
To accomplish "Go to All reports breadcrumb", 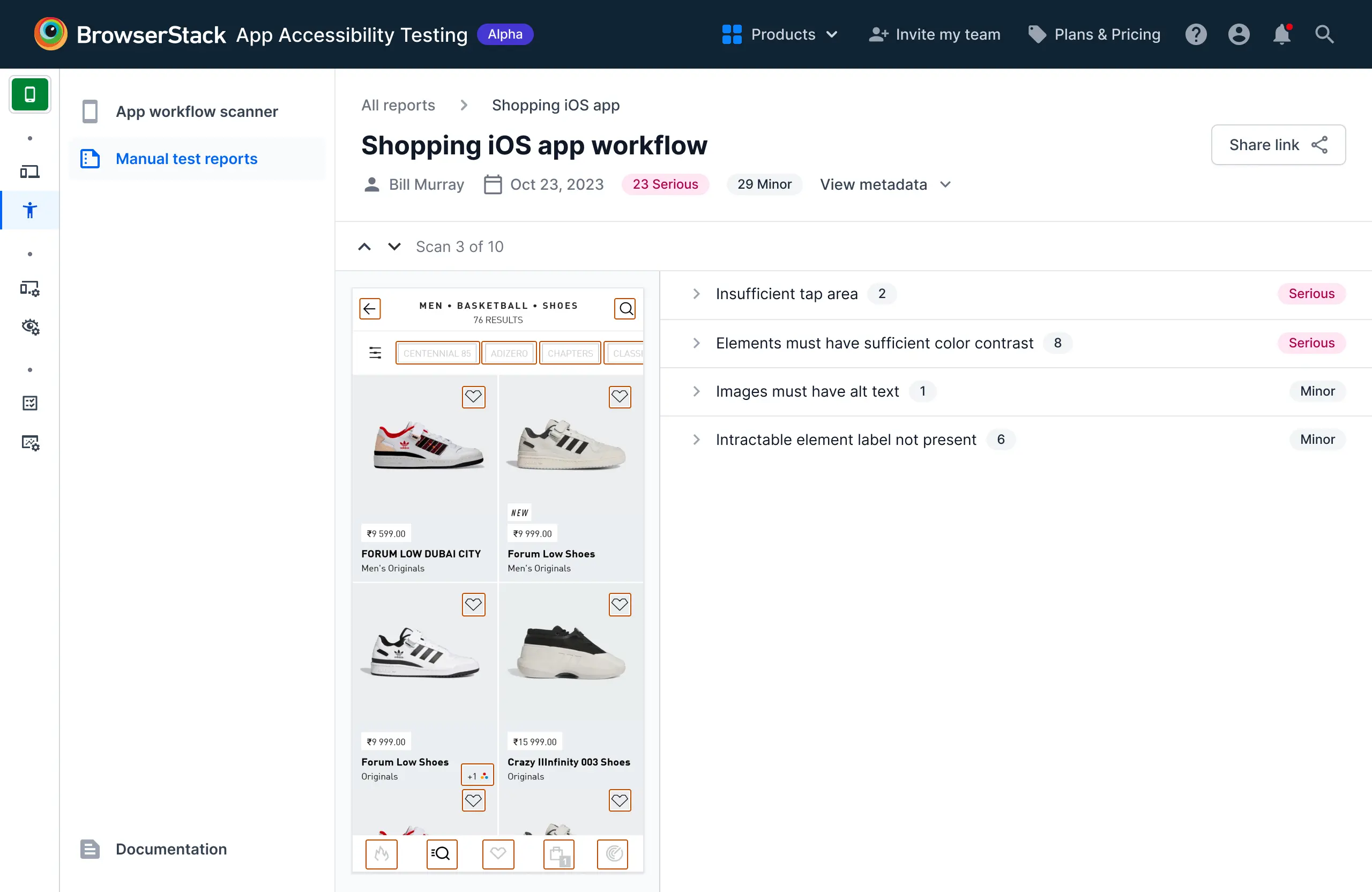I will point(398,105).
